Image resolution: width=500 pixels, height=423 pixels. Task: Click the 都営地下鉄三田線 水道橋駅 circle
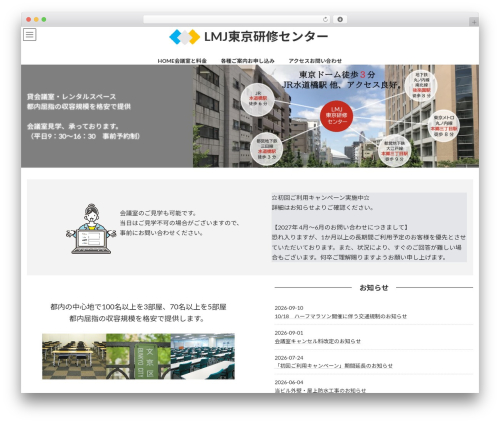point(266,149)
